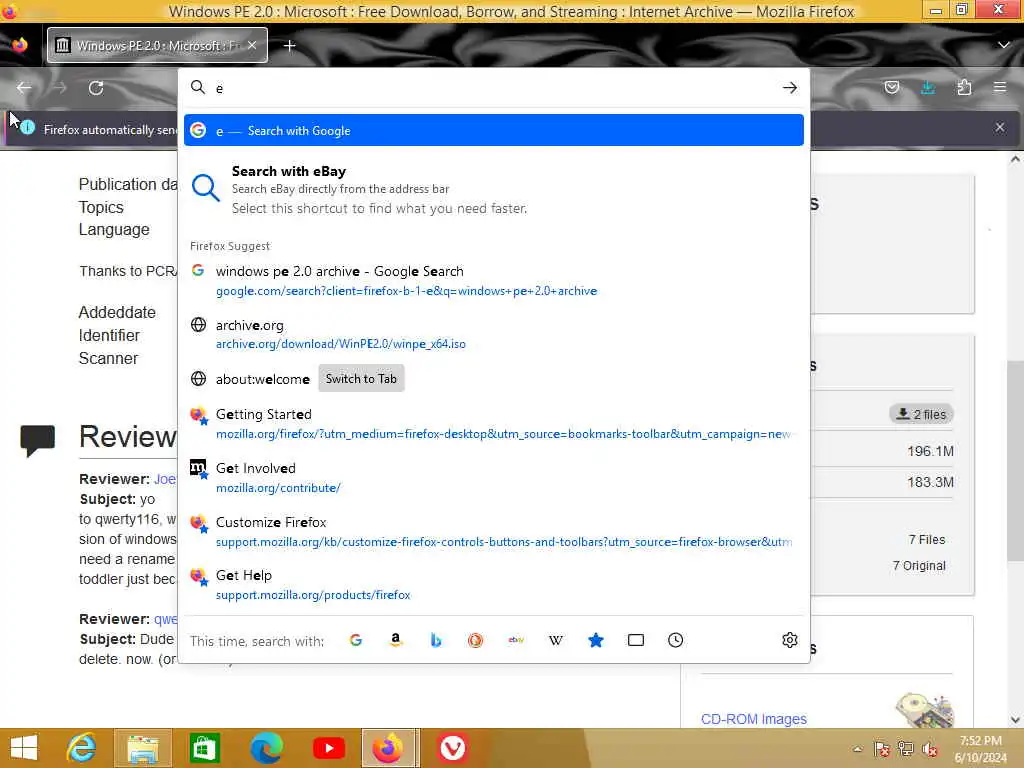Click the 2 files download badge
The width and height of the screenshot is (1024, 768).
[921, 414]
